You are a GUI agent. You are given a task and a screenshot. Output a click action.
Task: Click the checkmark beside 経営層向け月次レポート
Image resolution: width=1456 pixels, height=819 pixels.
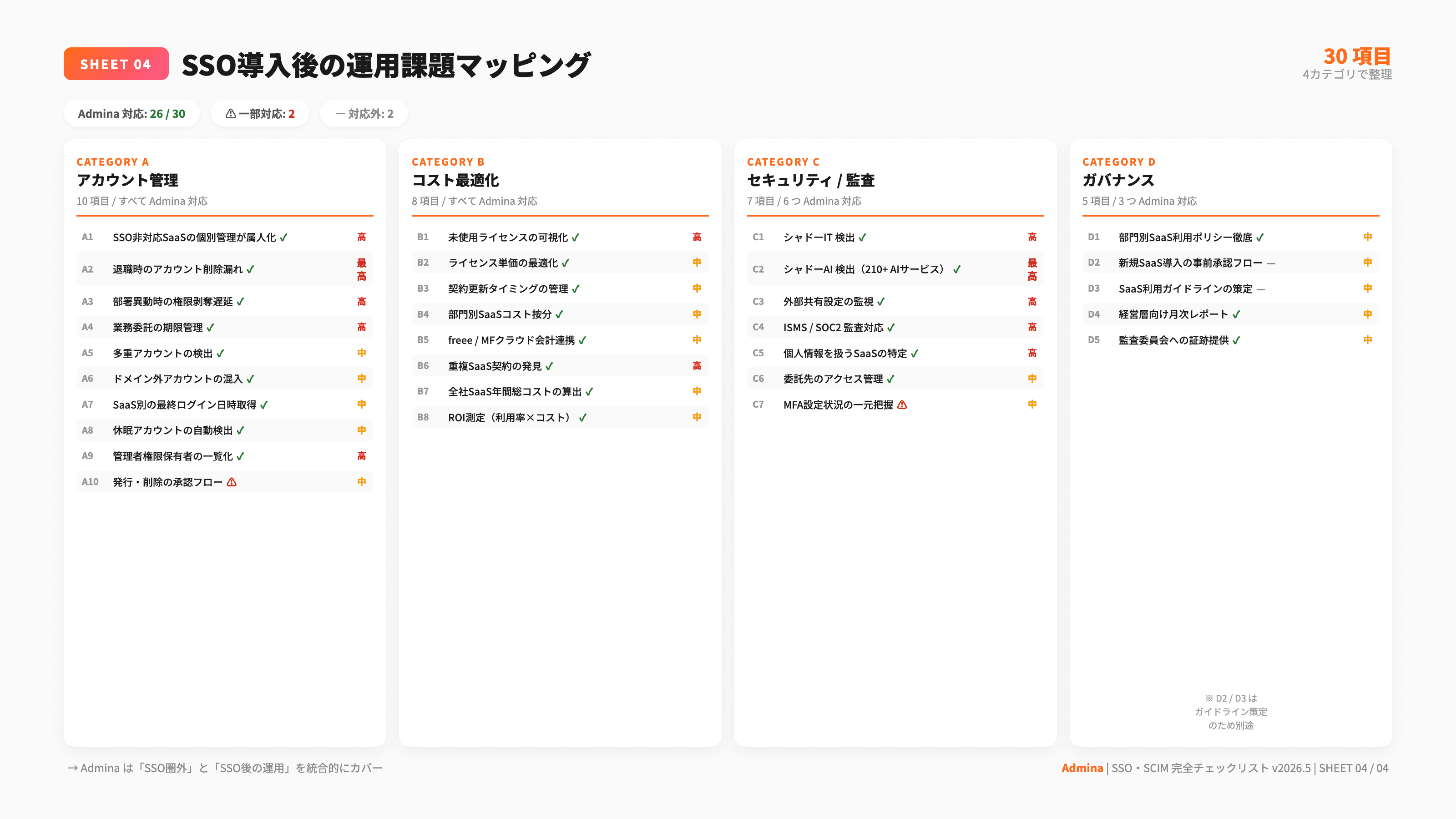click(x=1237, y=314)
